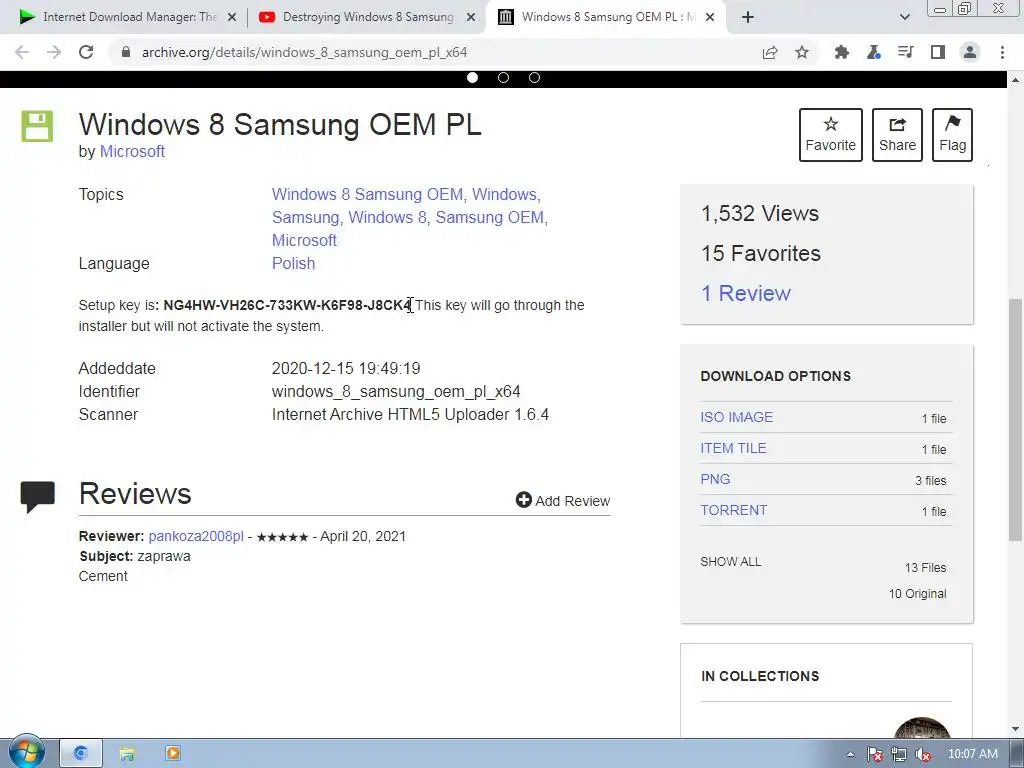The height and width of the screenshot is (768, 1024).
Task: Open the Microsoft creator link
Action: tap(132, 152)
